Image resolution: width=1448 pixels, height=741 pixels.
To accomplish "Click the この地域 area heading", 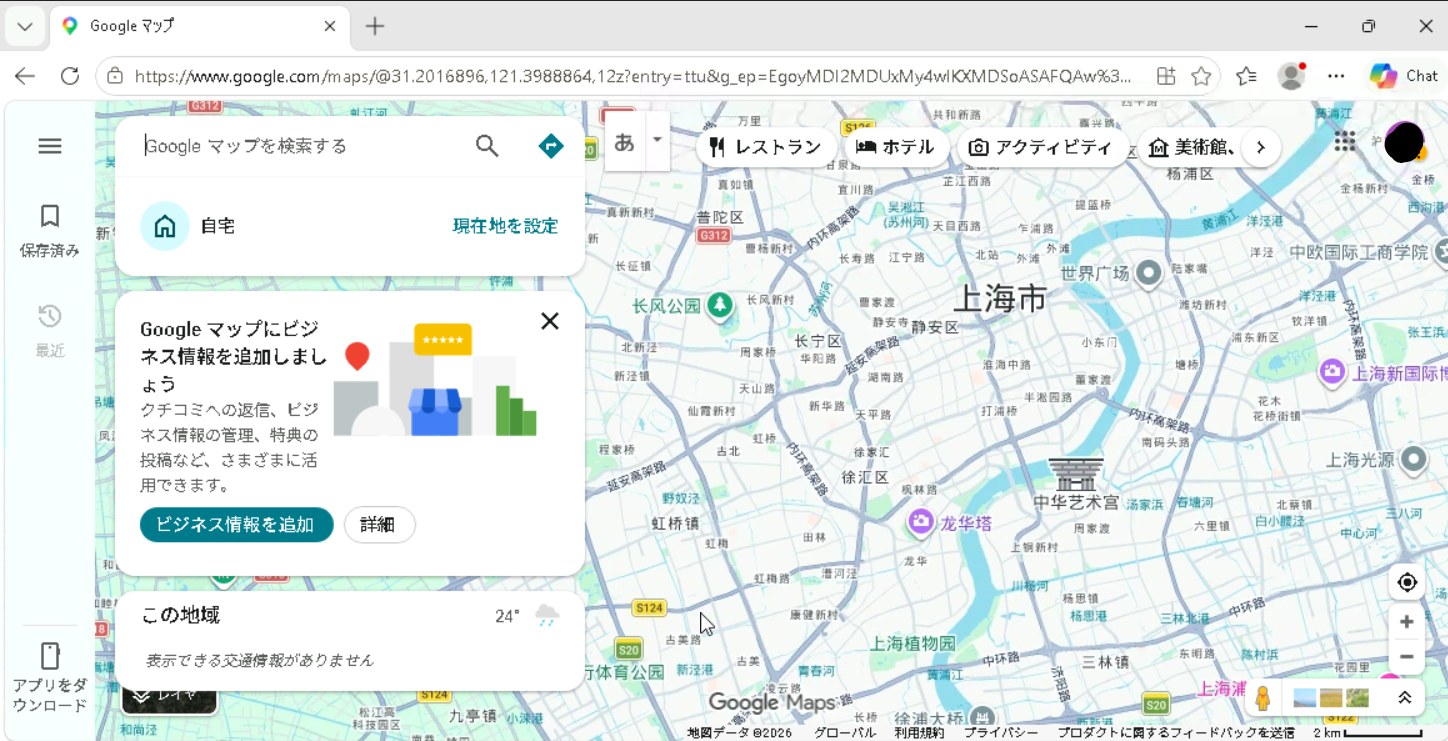I will pos(180,615).
